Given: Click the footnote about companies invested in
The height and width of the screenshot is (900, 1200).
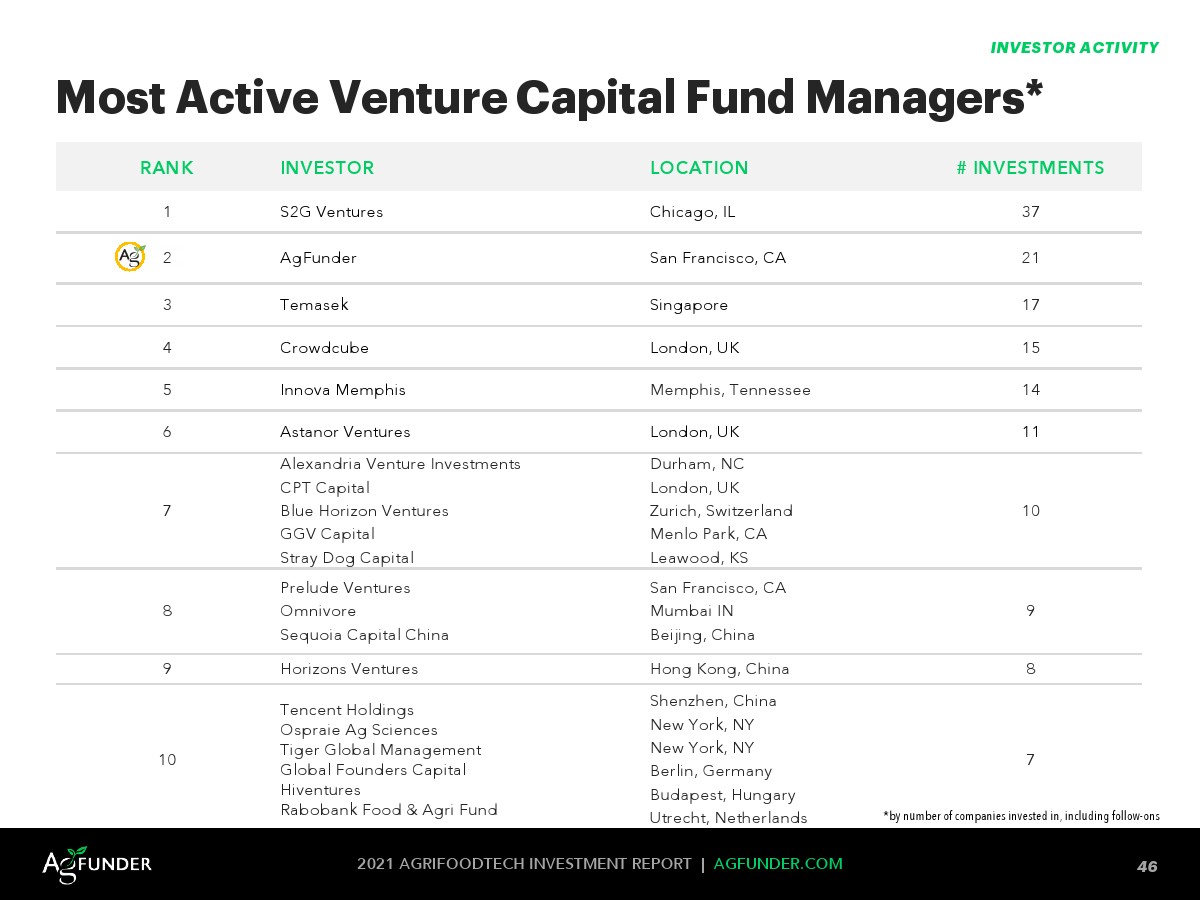Looking at the screenshot, I should click(1021, 816).
